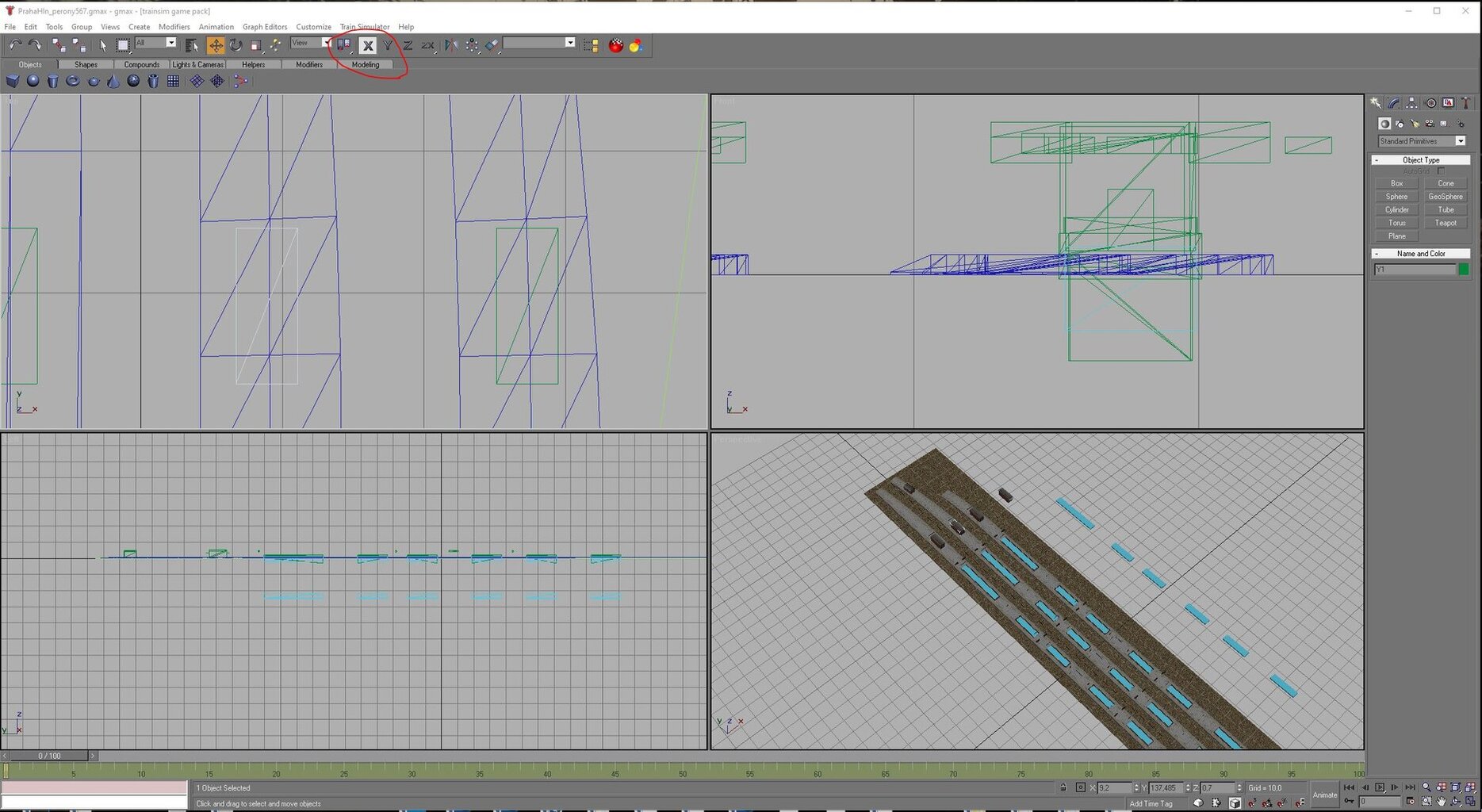
Task: Click the Cylinder object type button
Action: pos(1396,210)
